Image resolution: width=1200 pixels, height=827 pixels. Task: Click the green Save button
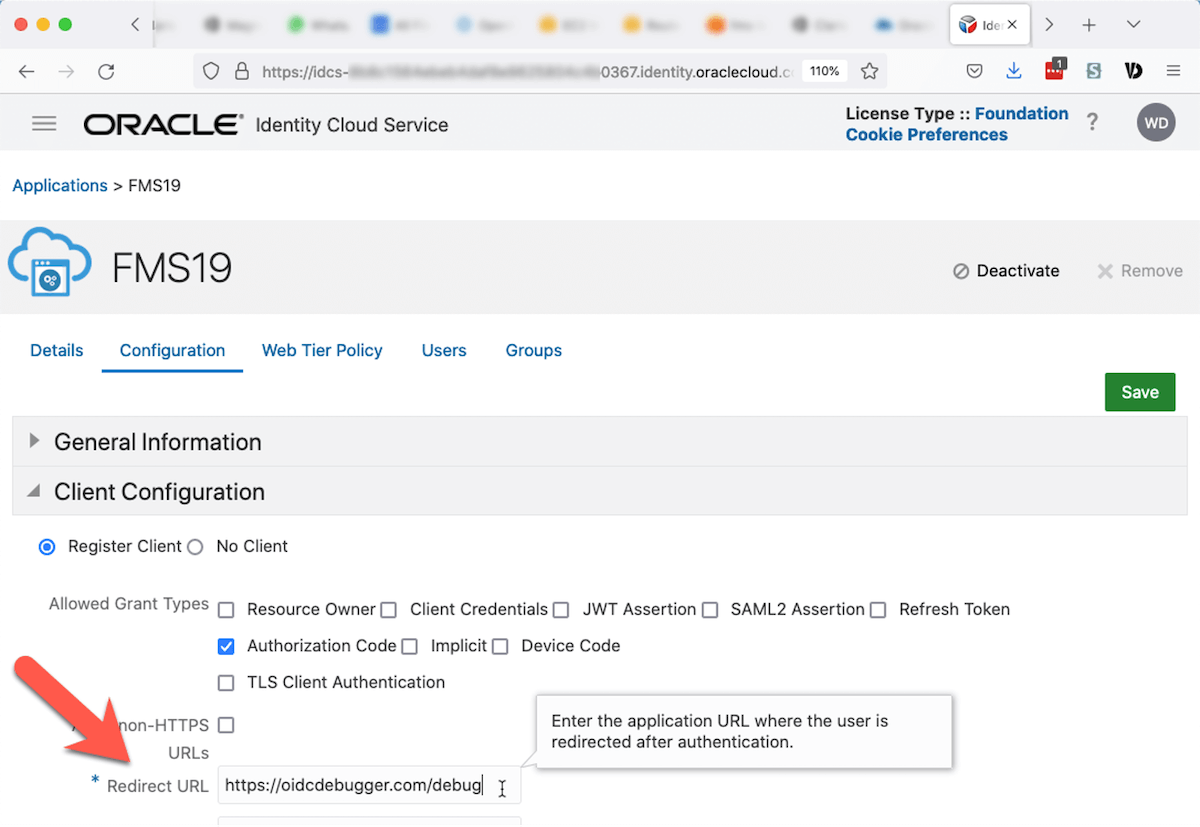pos(1139,392)
